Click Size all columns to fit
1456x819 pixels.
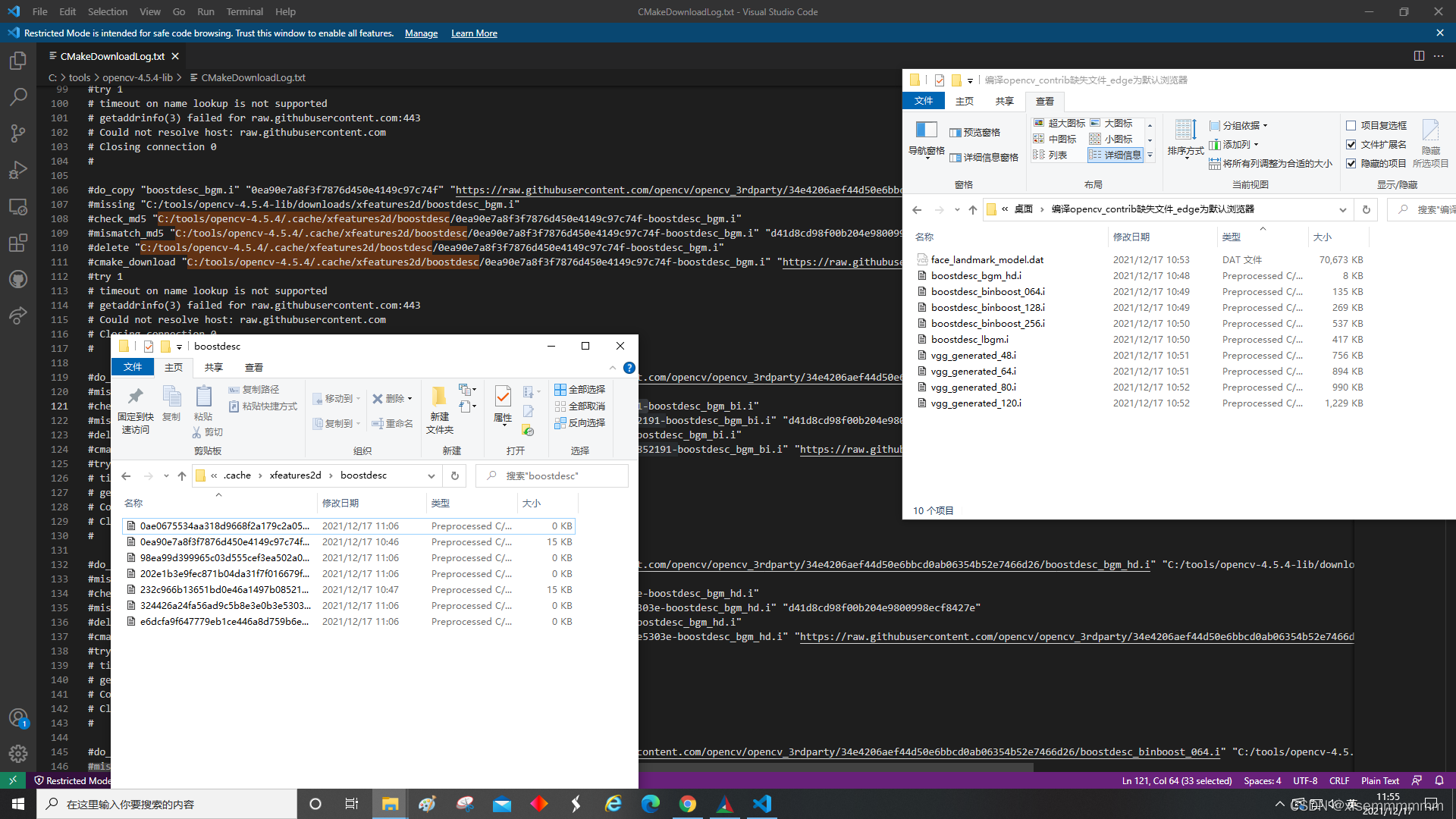1270,163
